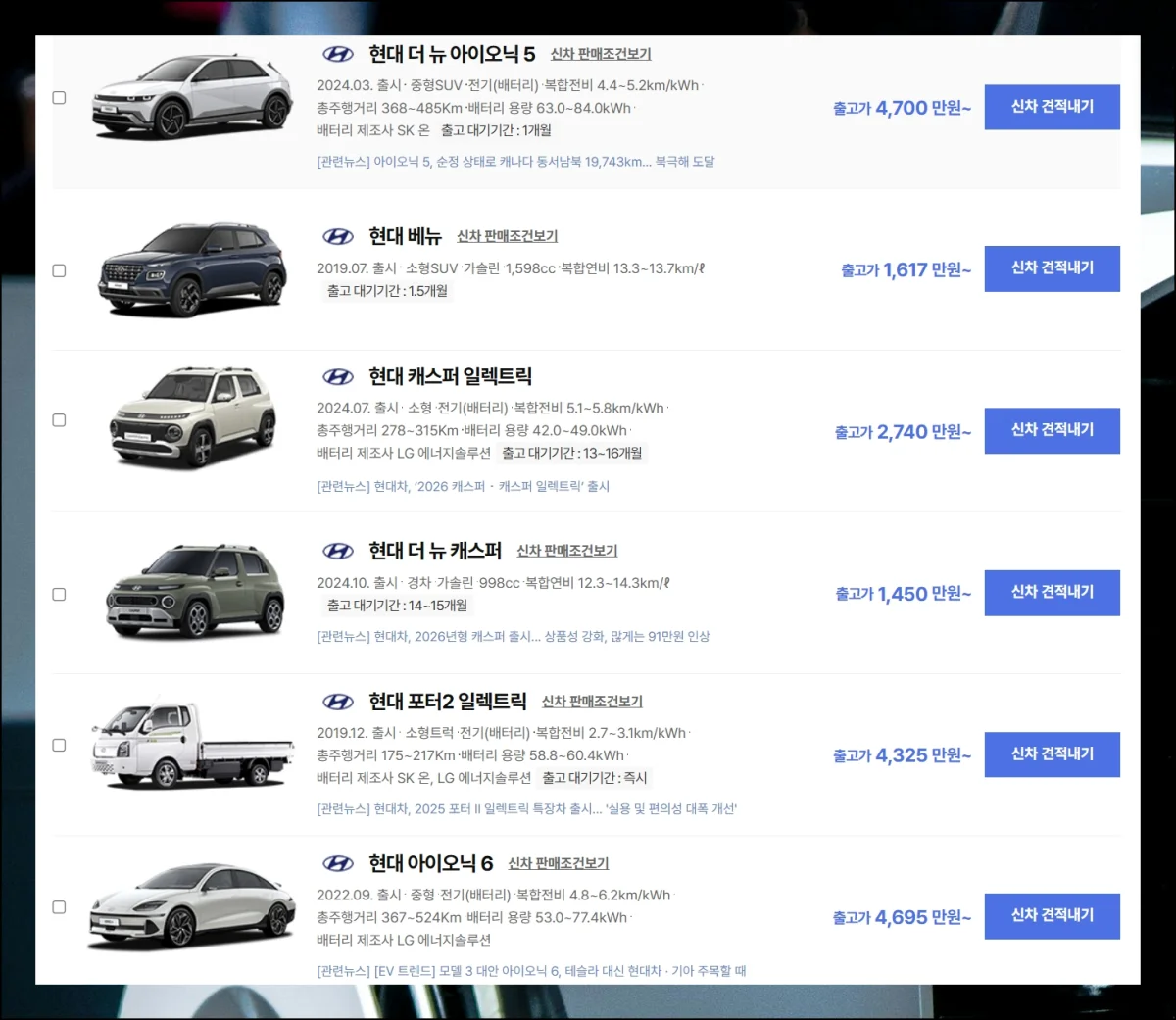Viewport: 1176px width, 1020px height.
Task: Select the 현대 베뉴 comparison checkbox
Action: click(x=59, y=270)
